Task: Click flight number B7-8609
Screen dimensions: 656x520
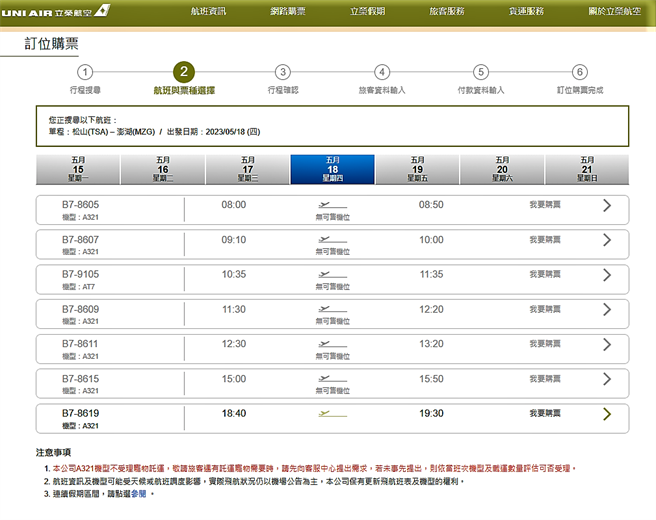Action: pyautogui.click(x=80, y=309)
